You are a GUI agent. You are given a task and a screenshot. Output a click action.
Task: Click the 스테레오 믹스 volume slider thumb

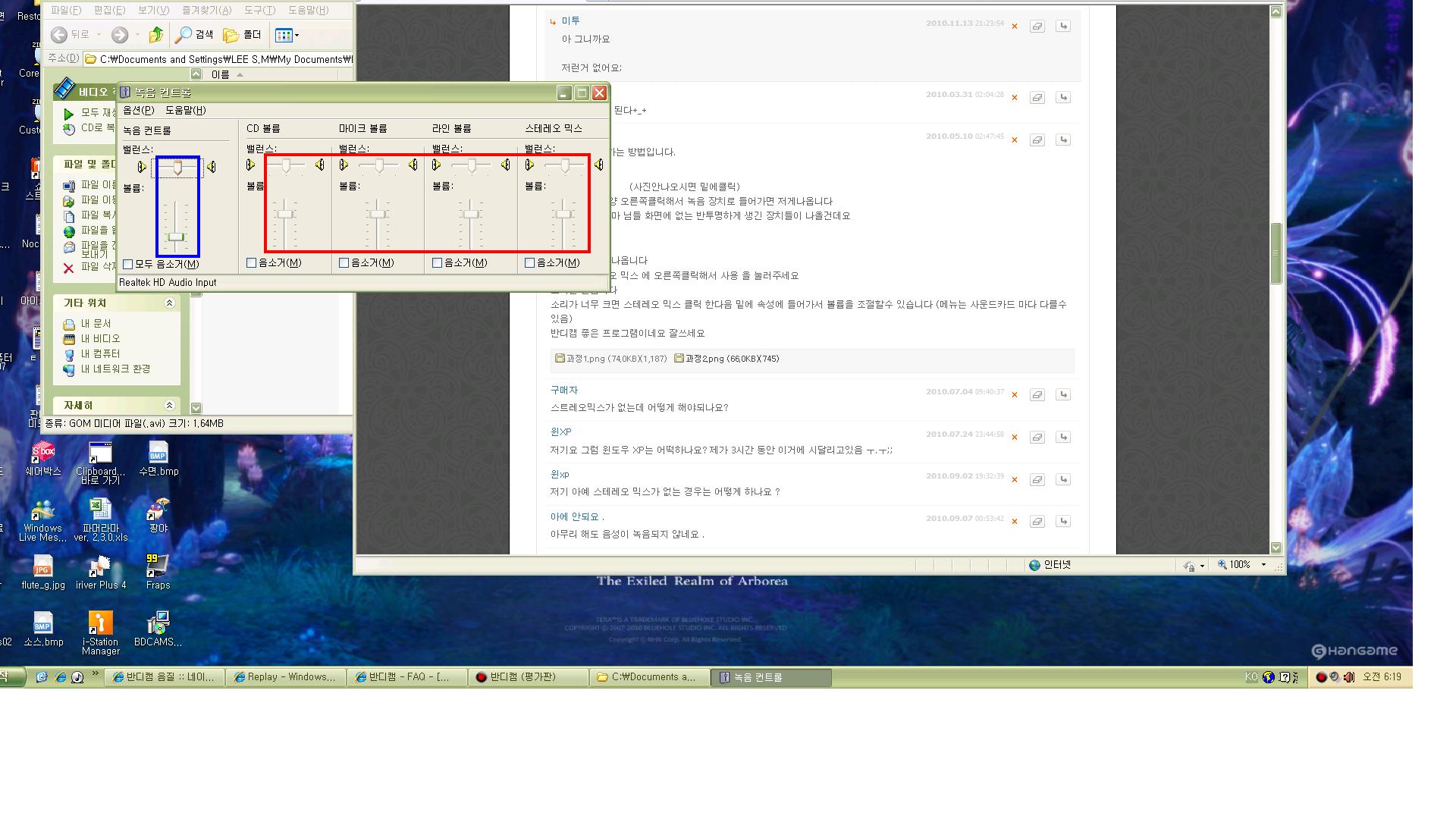coord(563,215)
